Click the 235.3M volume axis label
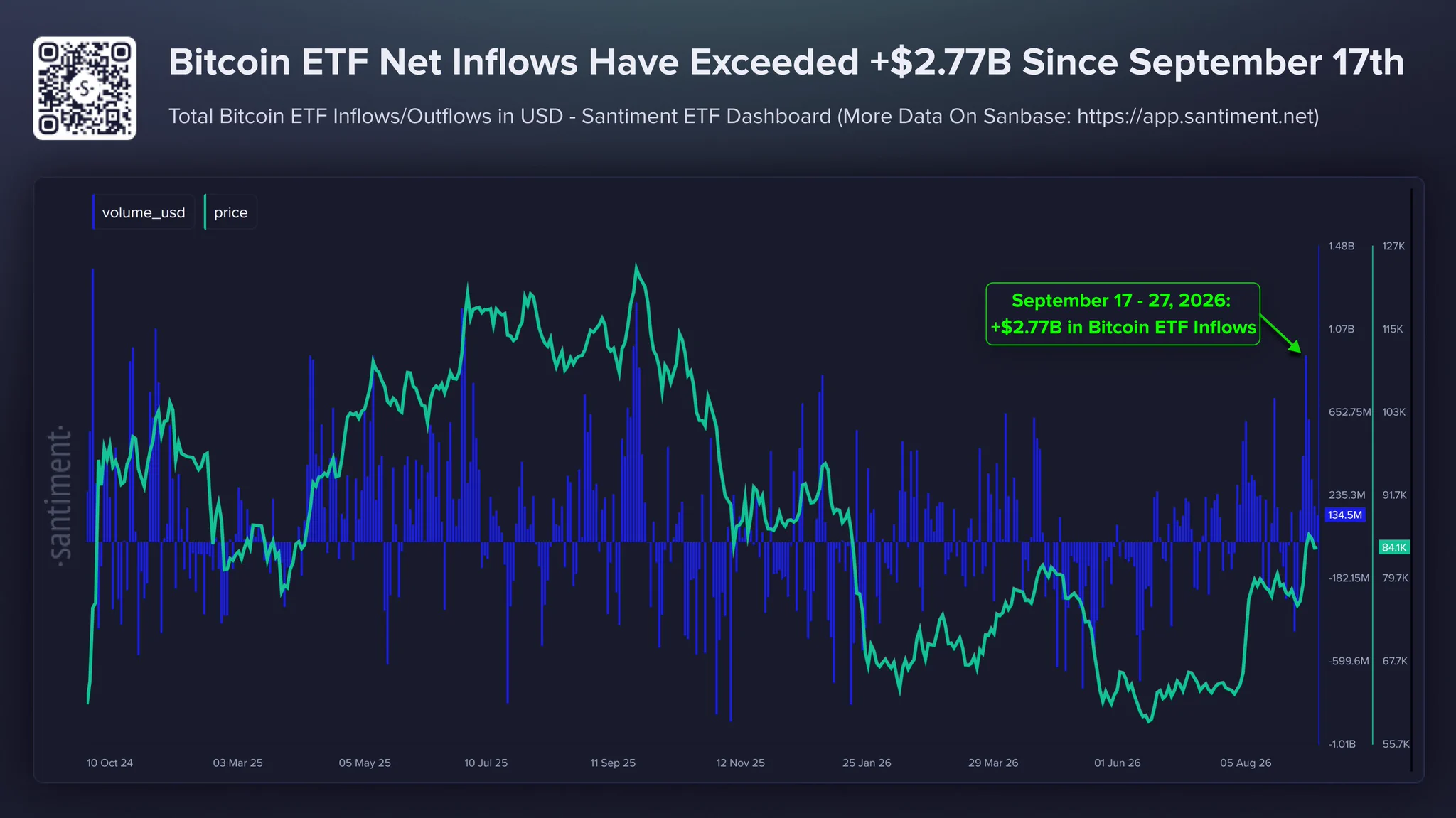Screen dimensions: 1456x818 [1347, 495]
